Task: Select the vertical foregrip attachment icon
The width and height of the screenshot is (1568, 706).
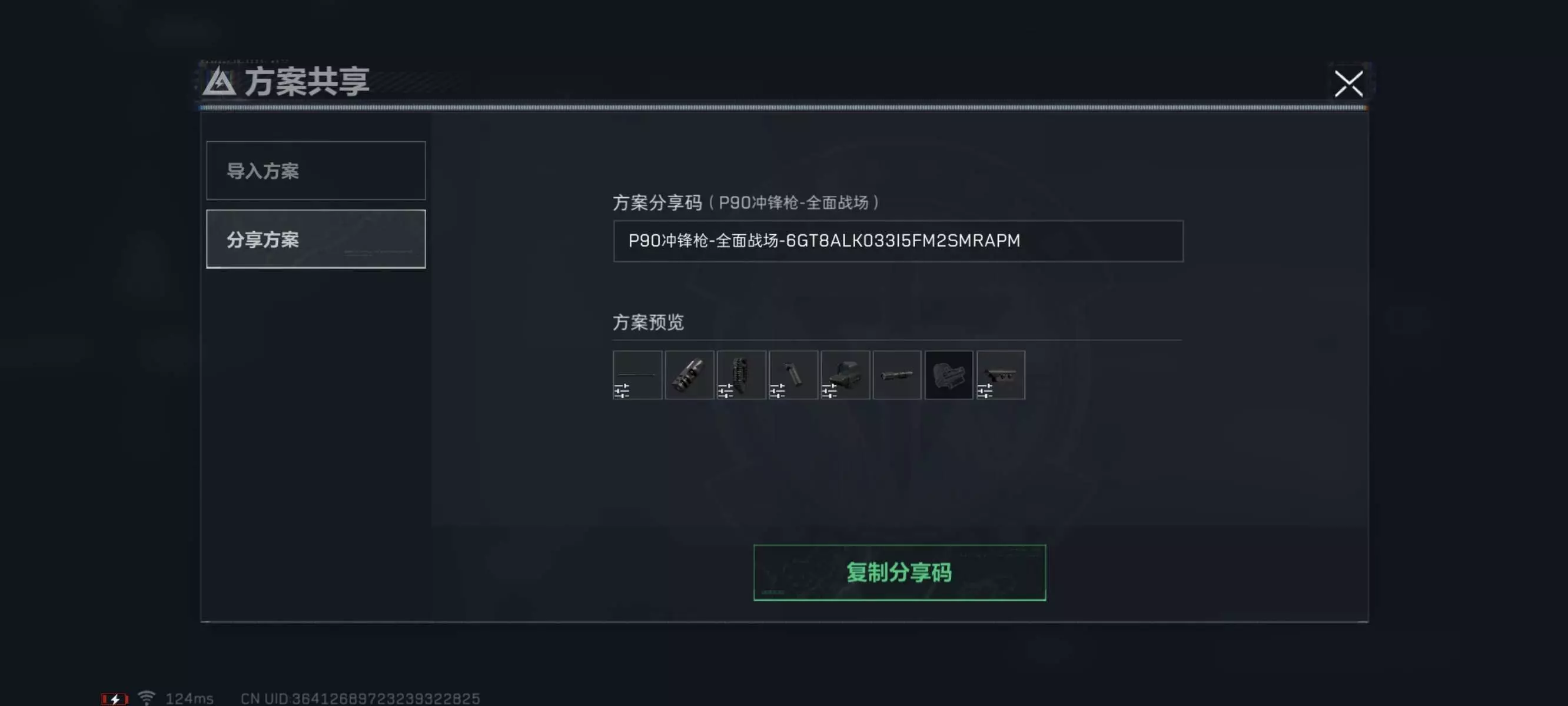Action: 793,375
